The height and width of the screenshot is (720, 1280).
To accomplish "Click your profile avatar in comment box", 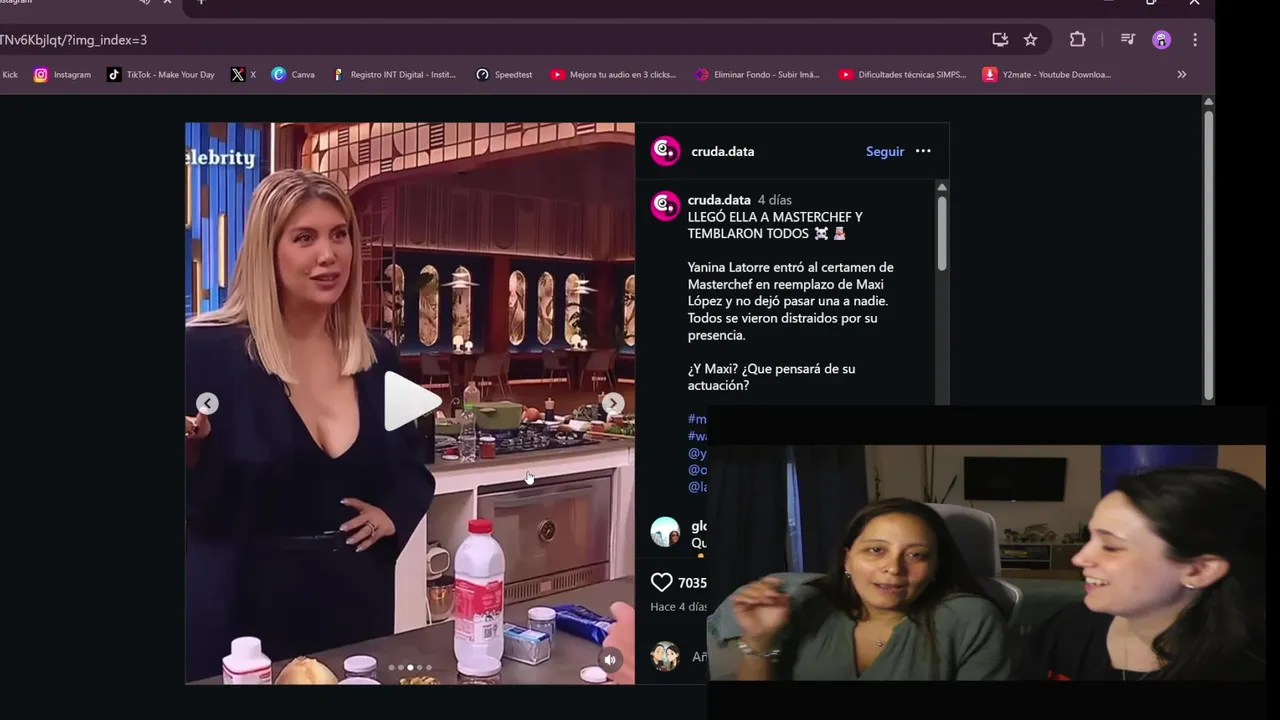I will tap(665, 657).
